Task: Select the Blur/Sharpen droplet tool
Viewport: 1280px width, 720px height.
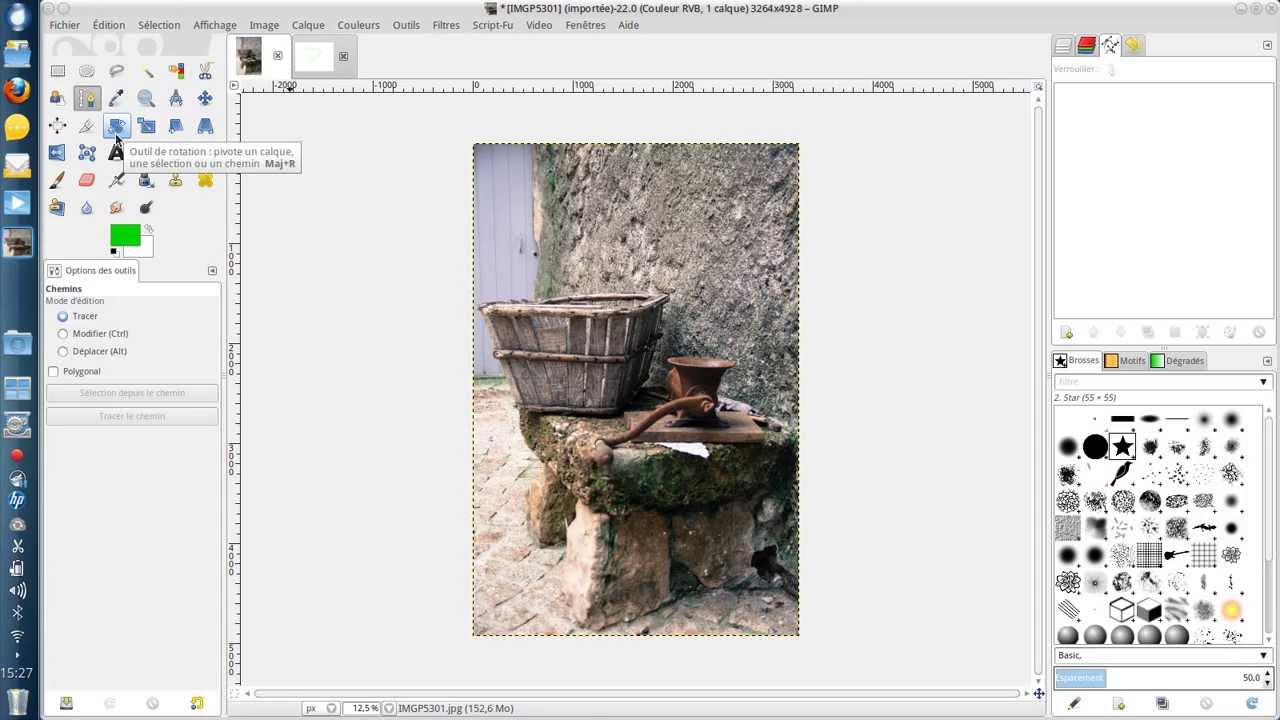Action: (87, 207)
